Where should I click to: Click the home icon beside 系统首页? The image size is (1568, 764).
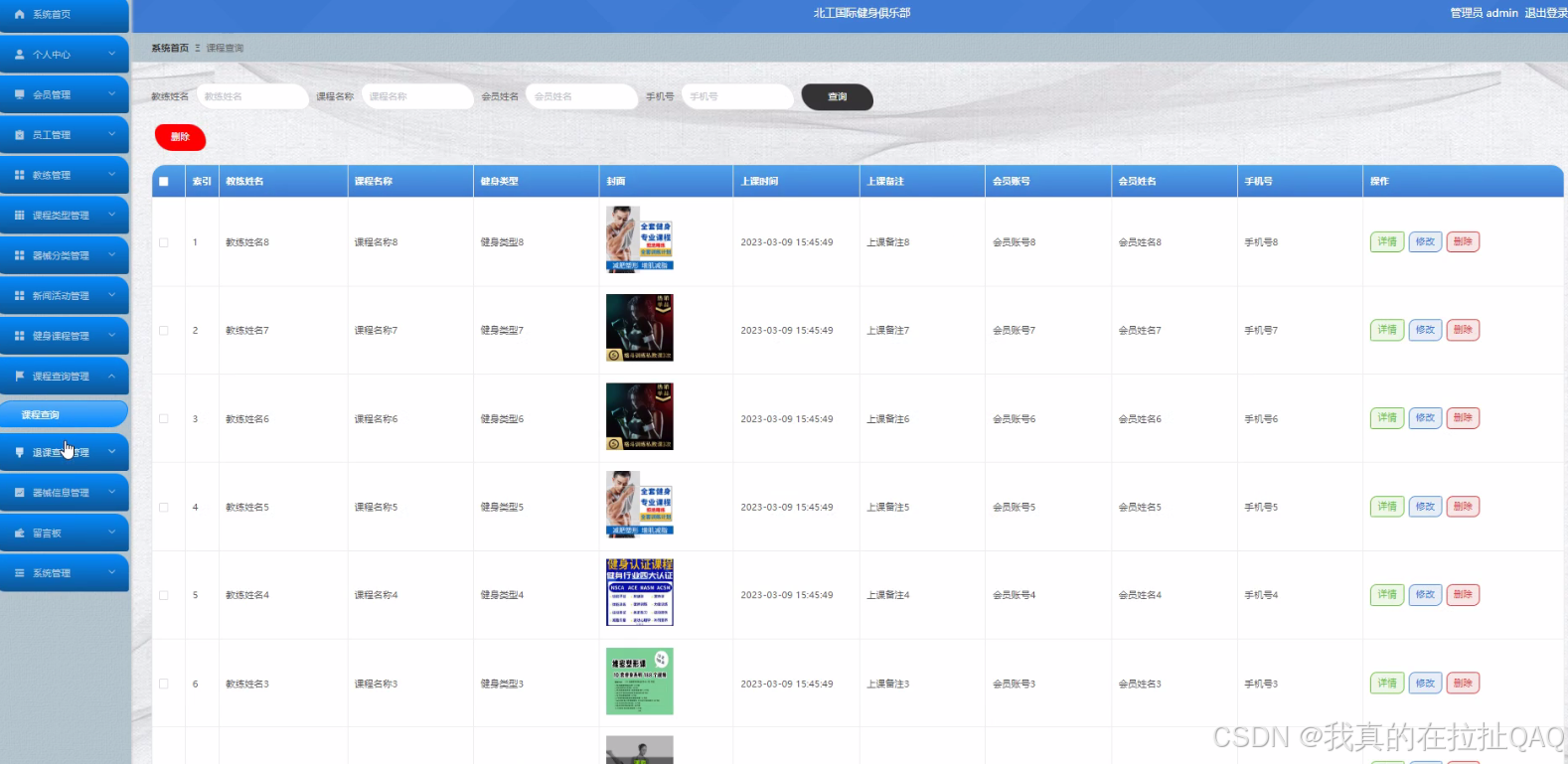(x=20, y=15)
